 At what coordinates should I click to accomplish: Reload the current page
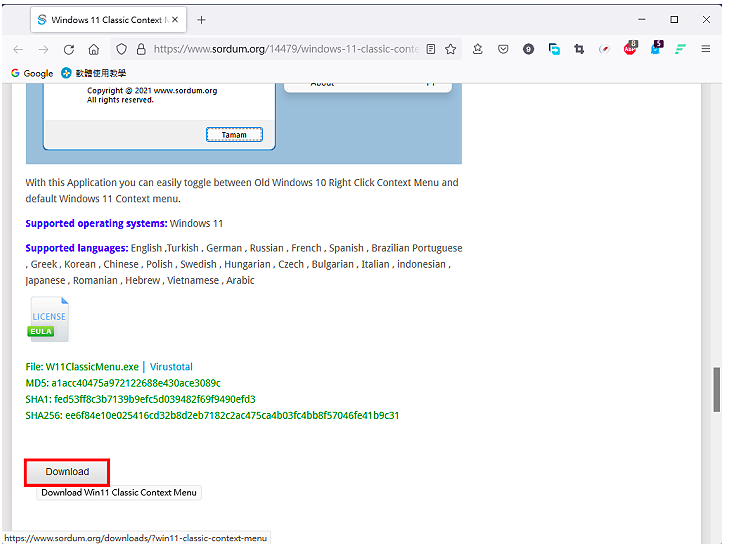pyautogui.click(x=69, y=49)
